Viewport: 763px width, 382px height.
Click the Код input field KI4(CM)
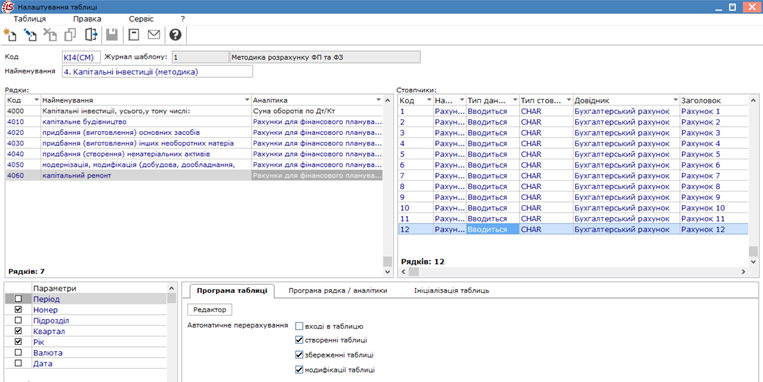(81, 57)
